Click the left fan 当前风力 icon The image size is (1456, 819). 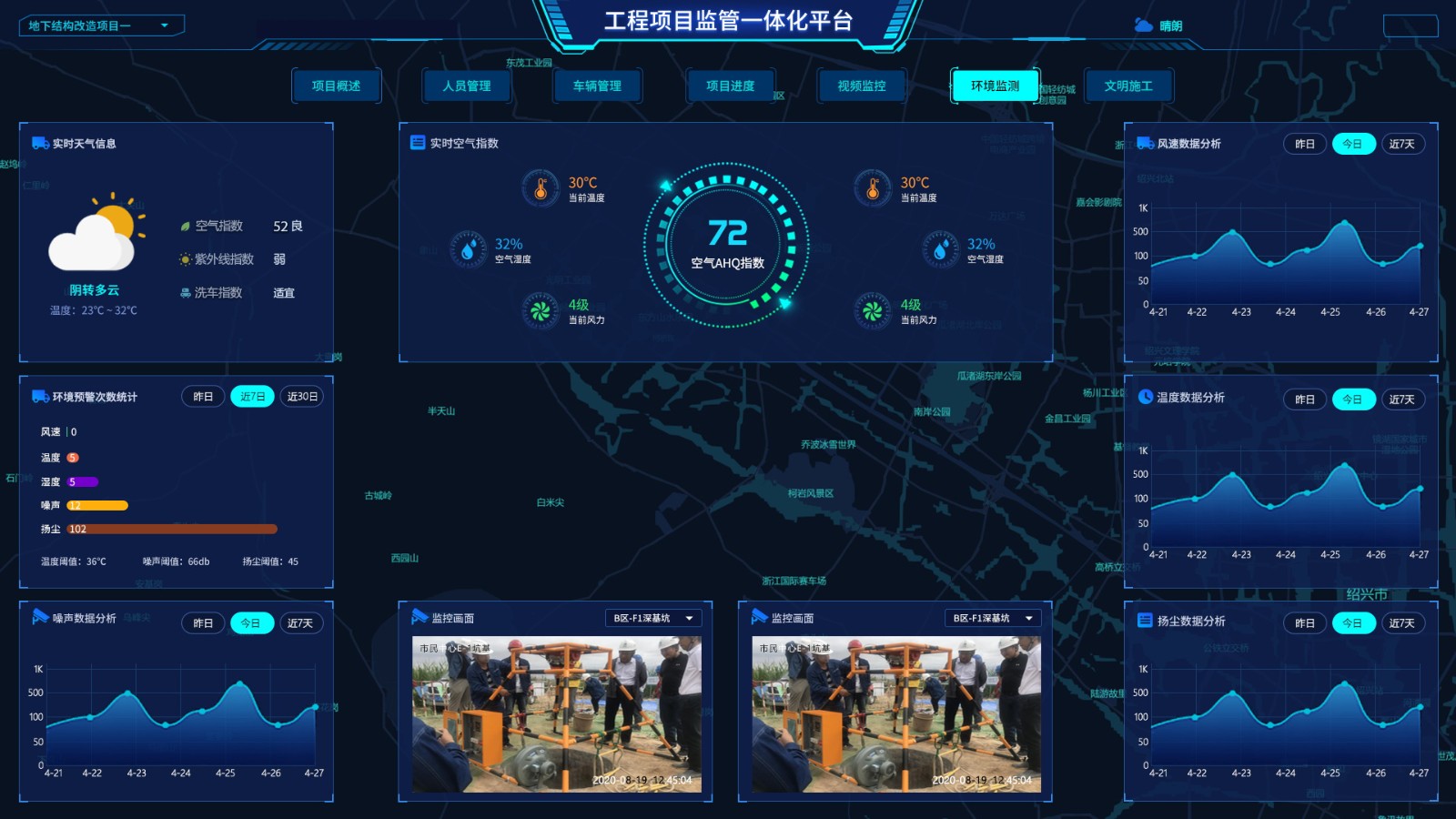pos(540,310)
